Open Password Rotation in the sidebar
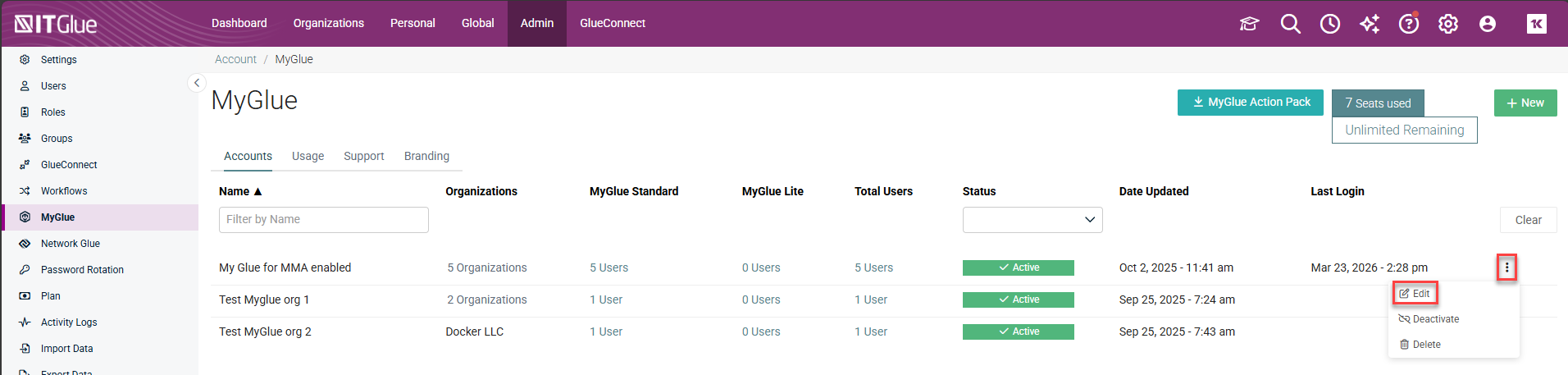 (82, 270)
